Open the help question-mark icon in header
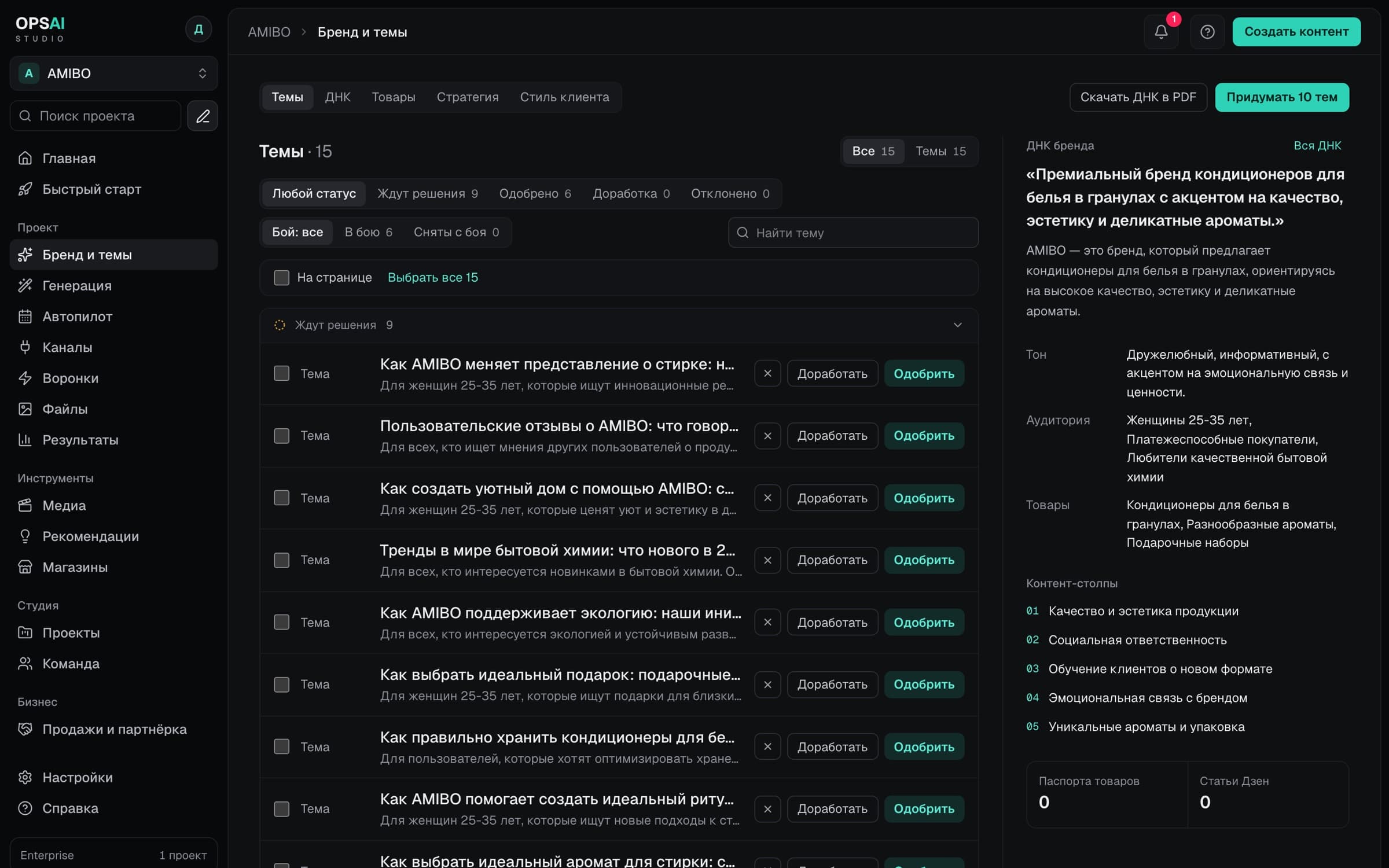 click(x=1207, y=32)
